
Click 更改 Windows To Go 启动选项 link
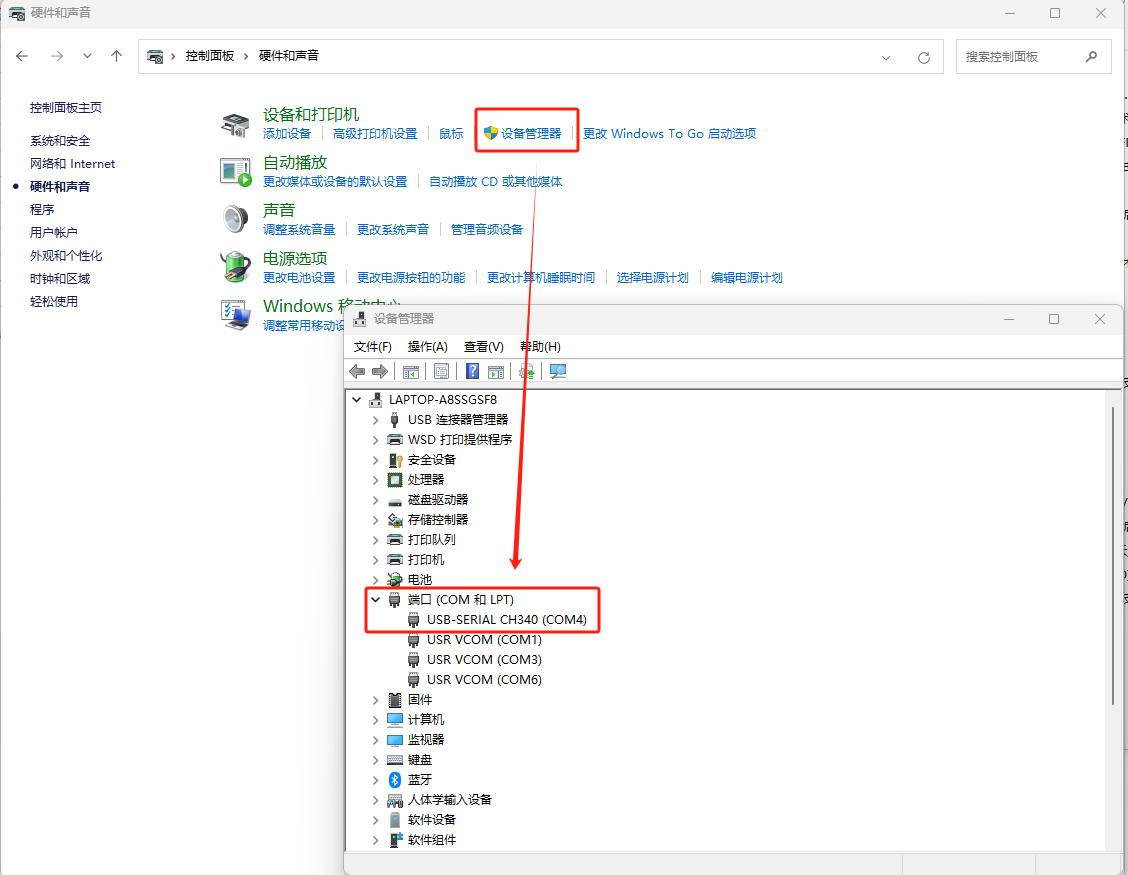tap(670, 133)
